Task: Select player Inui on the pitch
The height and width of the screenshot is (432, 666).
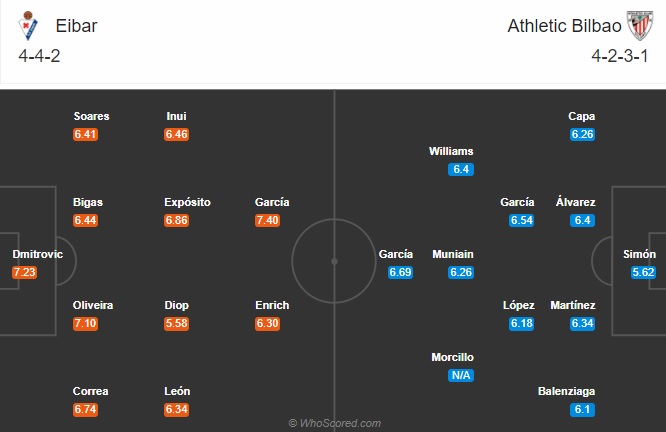Action: pyautogui.click(x=176, y=116)
